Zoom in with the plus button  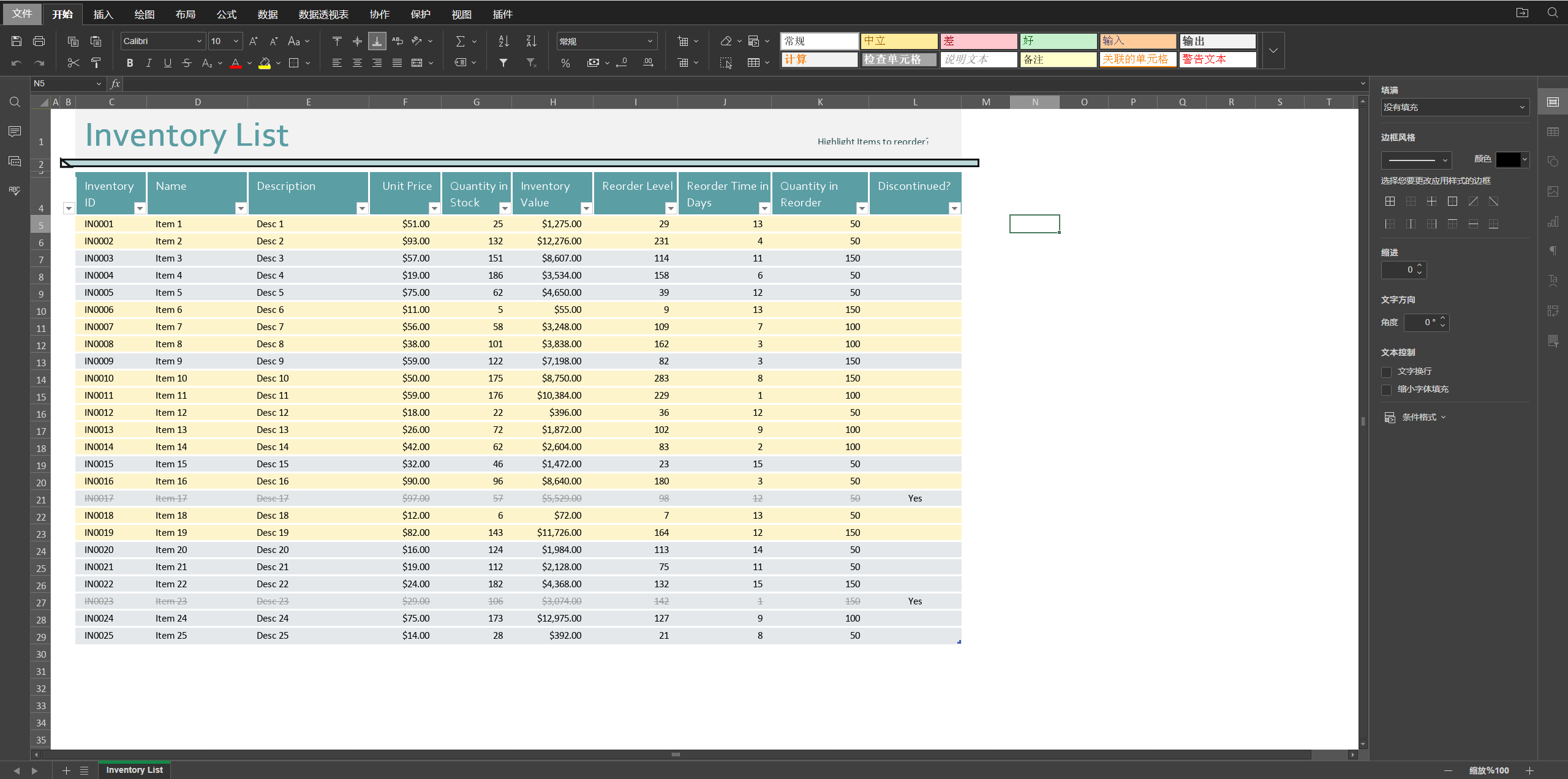[1529, 770]
